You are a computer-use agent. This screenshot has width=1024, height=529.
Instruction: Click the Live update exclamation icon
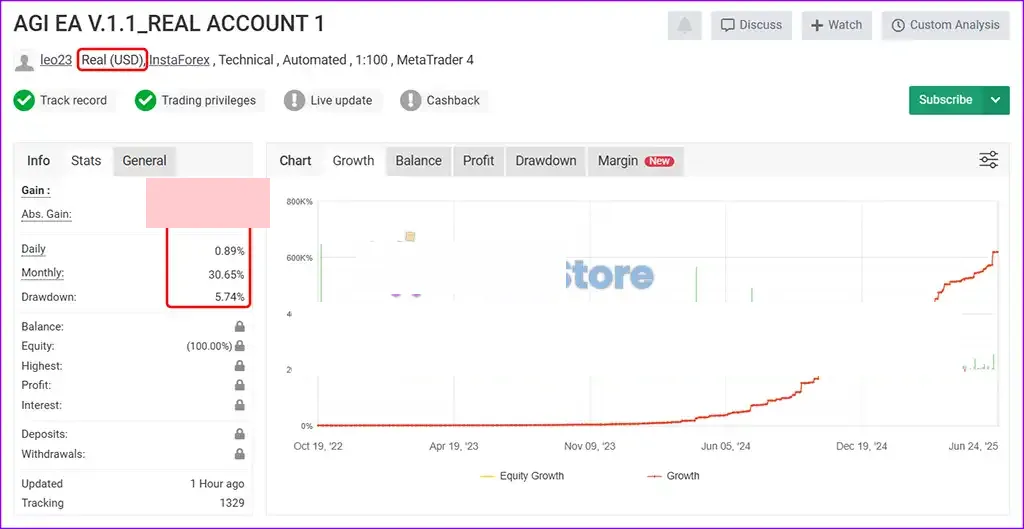pos(295,101)
